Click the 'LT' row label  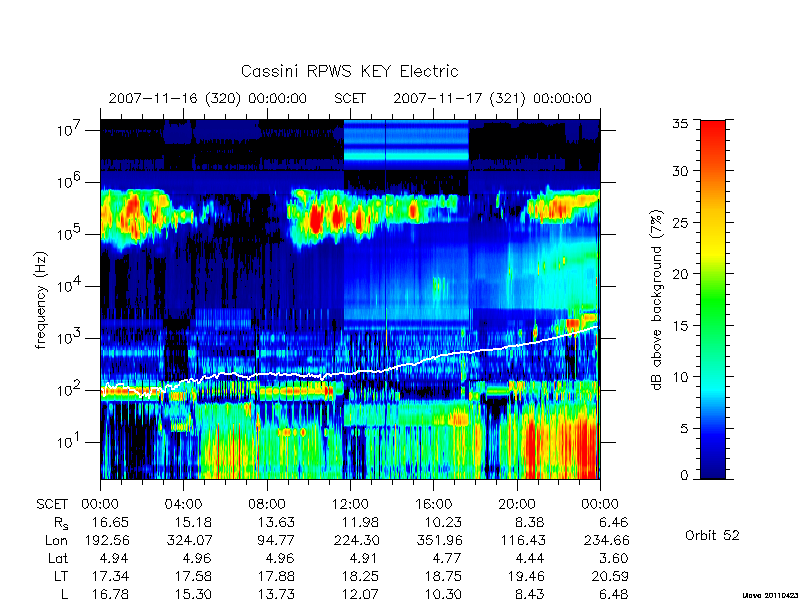61,576
